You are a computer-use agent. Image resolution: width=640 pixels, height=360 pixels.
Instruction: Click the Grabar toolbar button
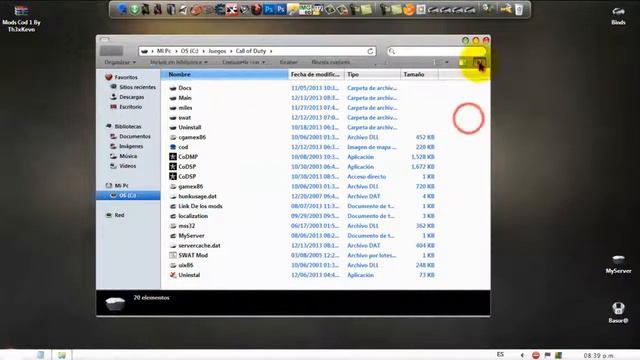pos(288,62)
